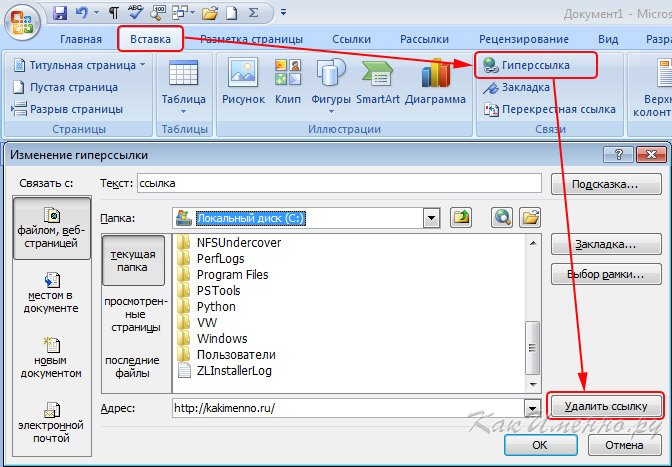Screen dimensions: 672x467
Task: Click the Закладка ribbon button
Action: [516, 87]
